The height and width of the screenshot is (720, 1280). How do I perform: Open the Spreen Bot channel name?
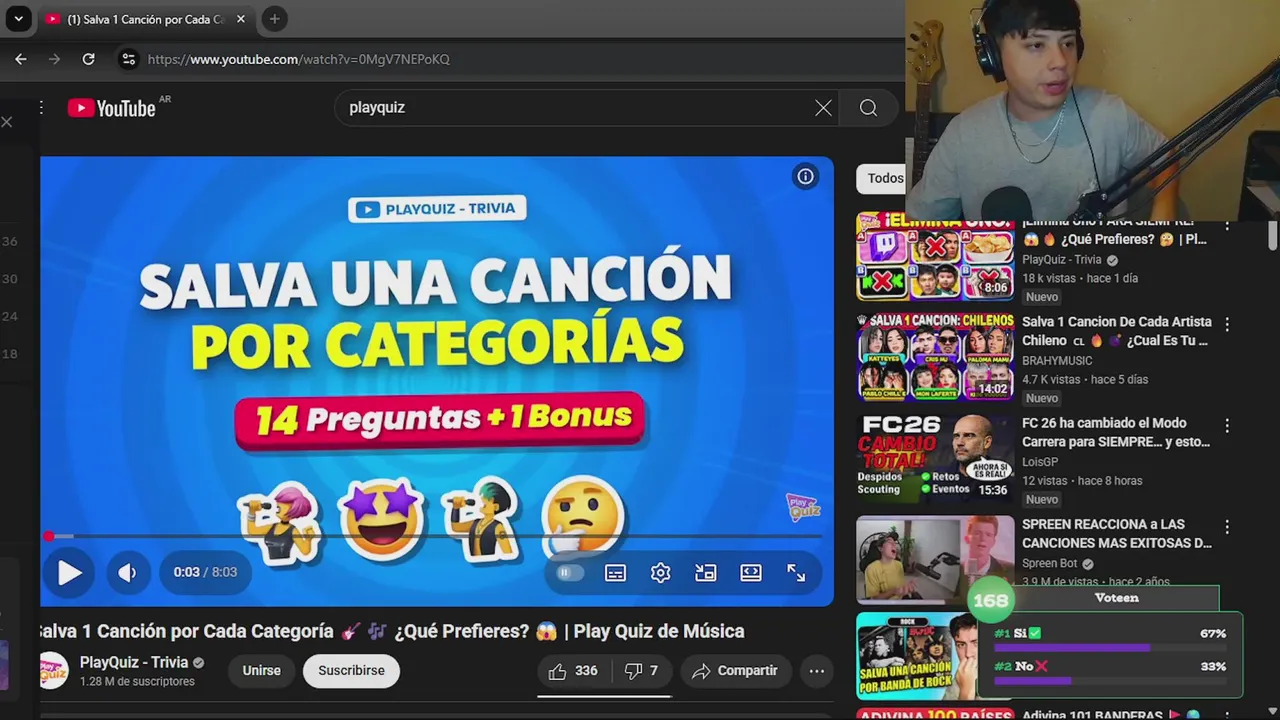[x=1050, y=563]
